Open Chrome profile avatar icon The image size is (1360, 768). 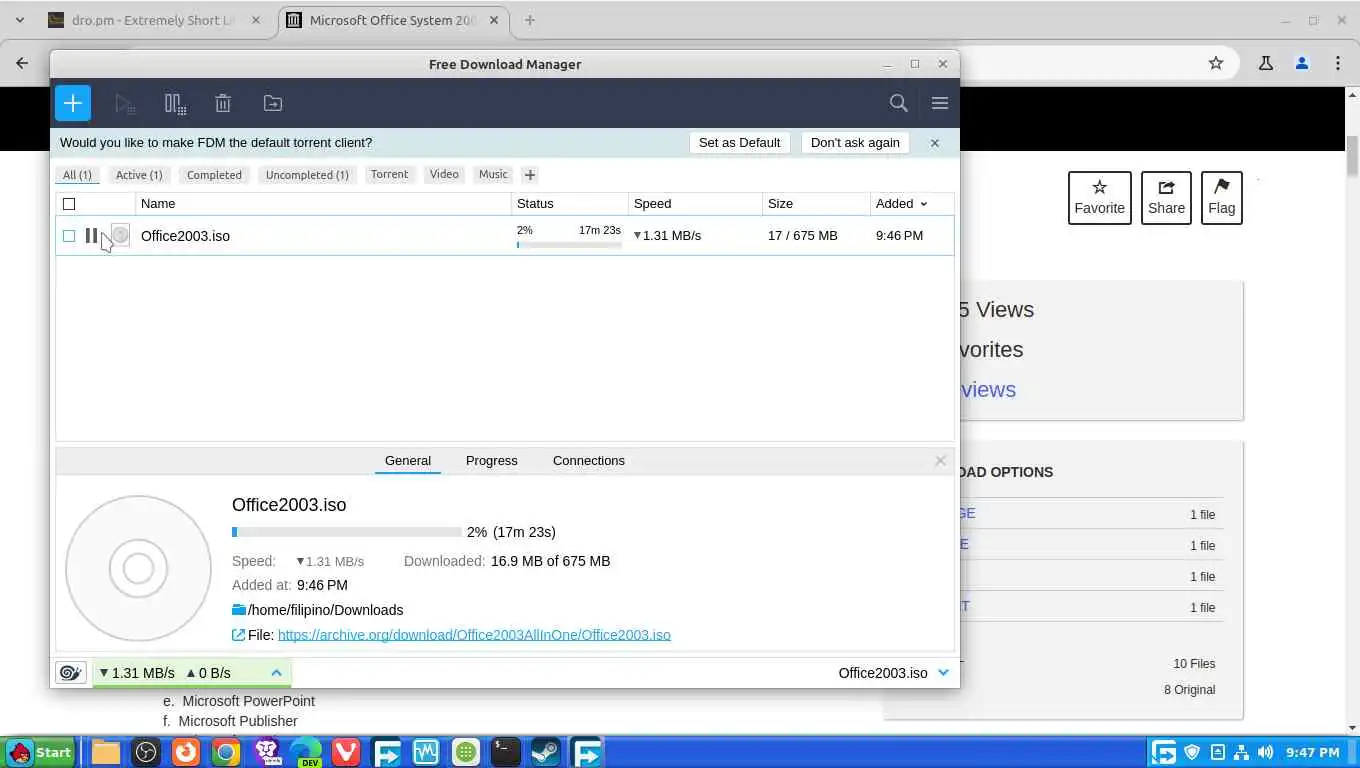pos(1301,63)
